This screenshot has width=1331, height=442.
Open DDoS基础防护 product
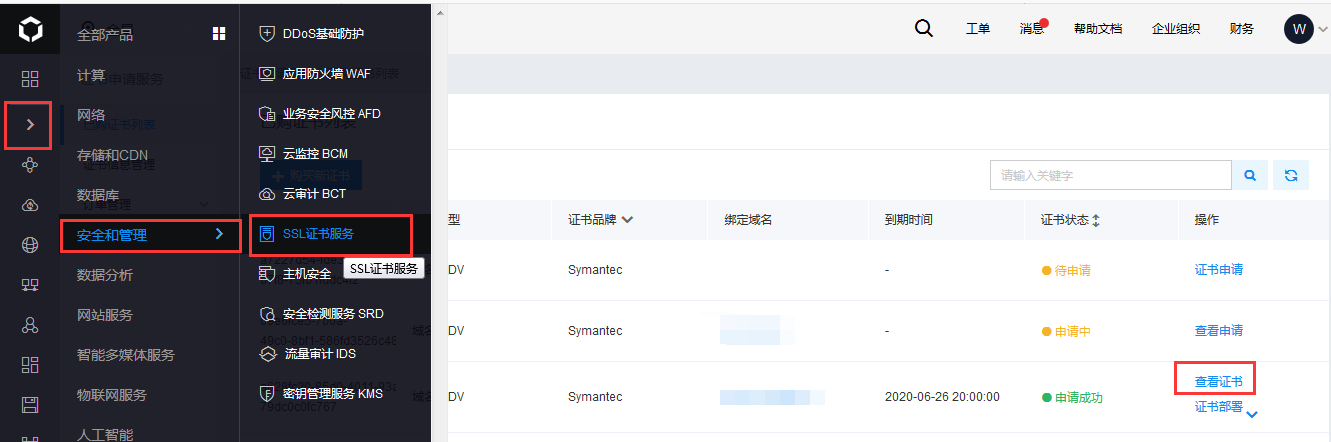(x=323, y=33)
